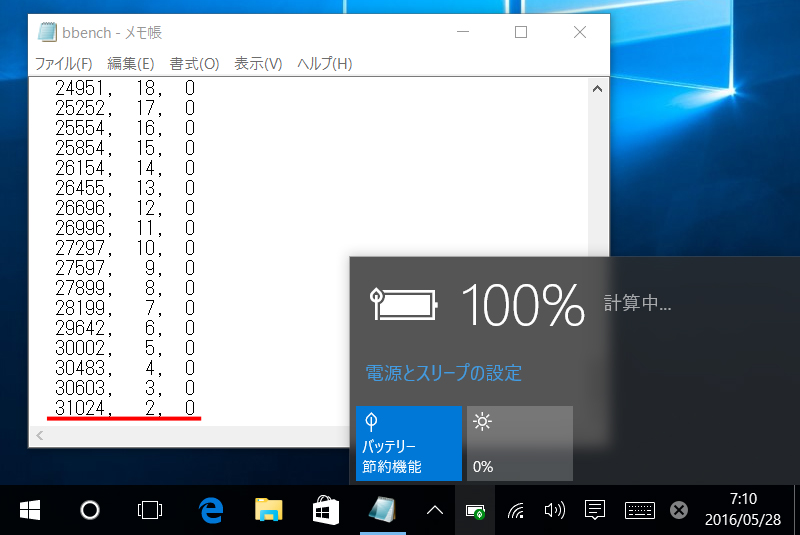Viewport: 800px width, 535px height.
Task: Toggle the screen brightness 0% tile
Action: point(520,443)
